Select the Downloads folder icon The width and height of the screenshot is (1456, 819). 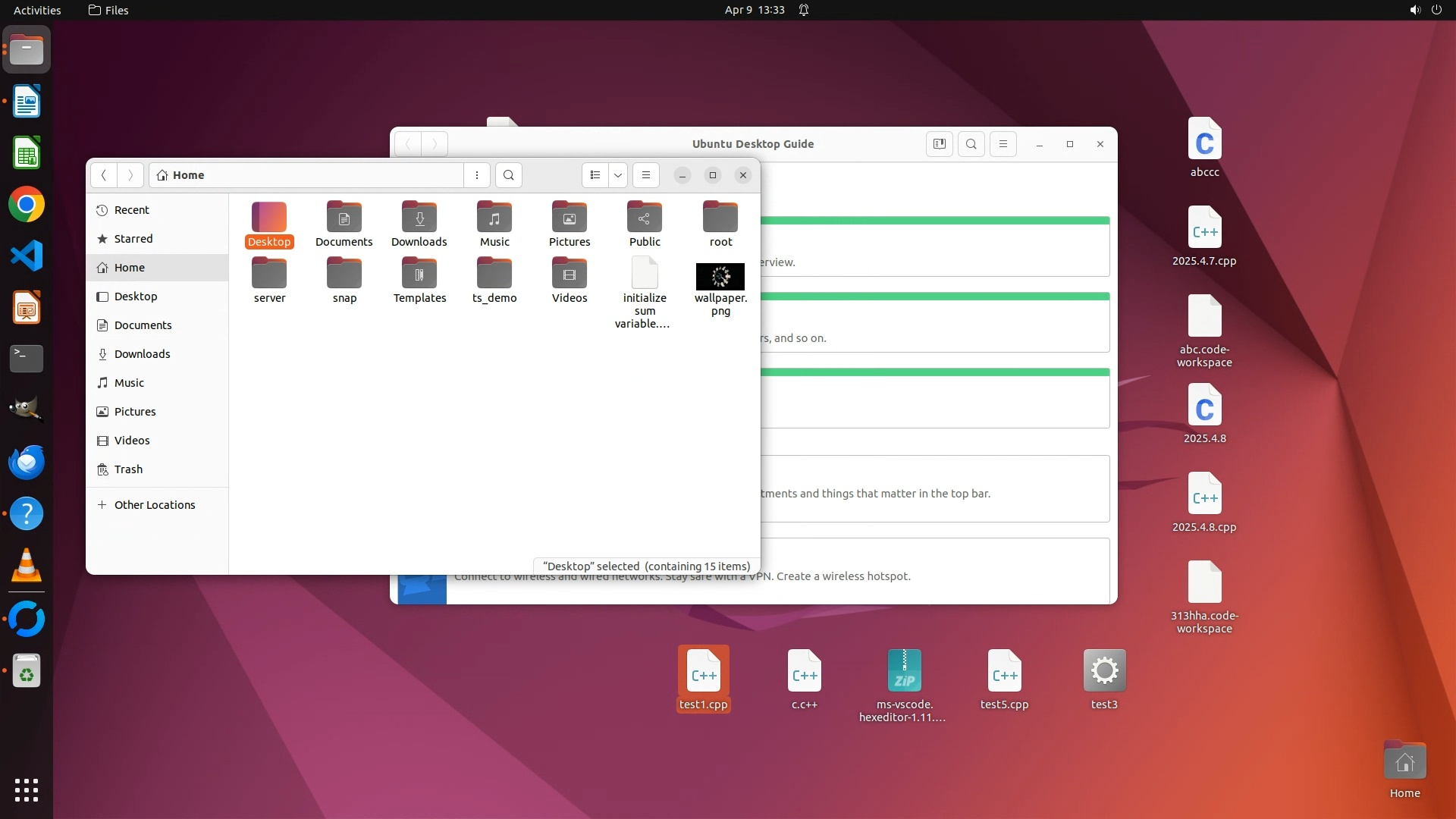click(419, 218)
